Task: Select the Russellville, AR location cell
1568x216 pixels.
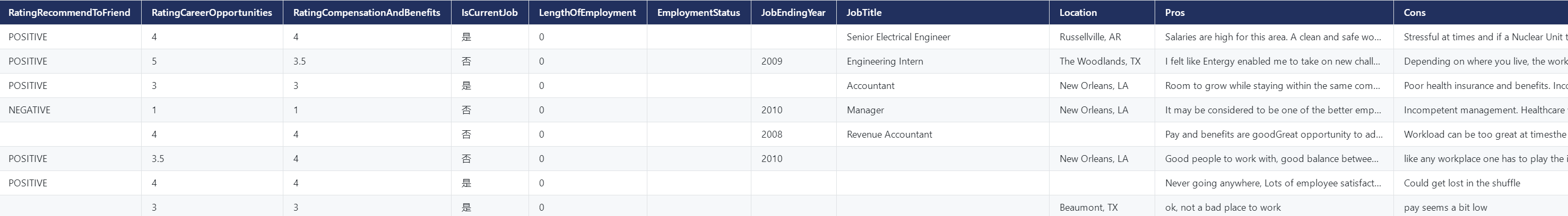Action: 1089,37
